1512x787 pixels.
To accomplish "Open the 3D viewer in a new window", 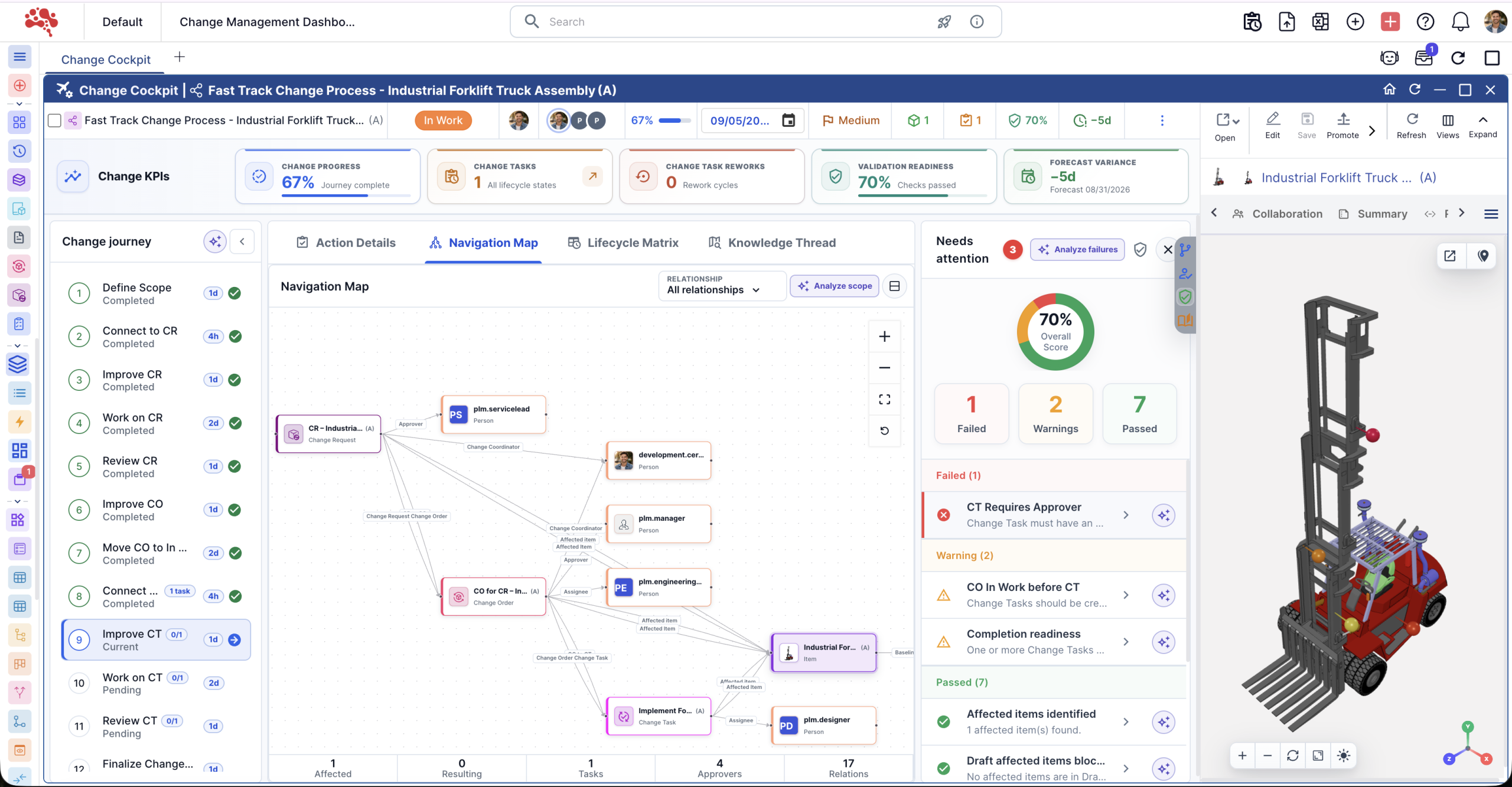I will coord(1449,256).
